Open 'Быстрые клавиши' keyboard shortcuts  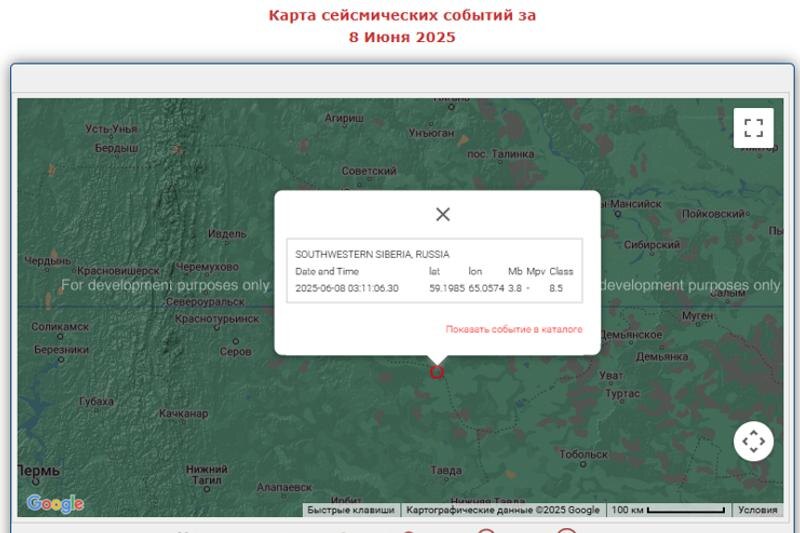tap(351, 510)
